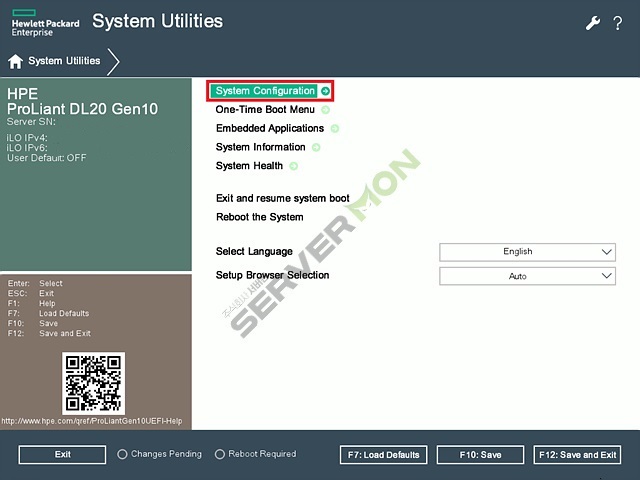Click the Setup Browser Selection label
The height and width of the screenshot is (480, 640).
273,275
